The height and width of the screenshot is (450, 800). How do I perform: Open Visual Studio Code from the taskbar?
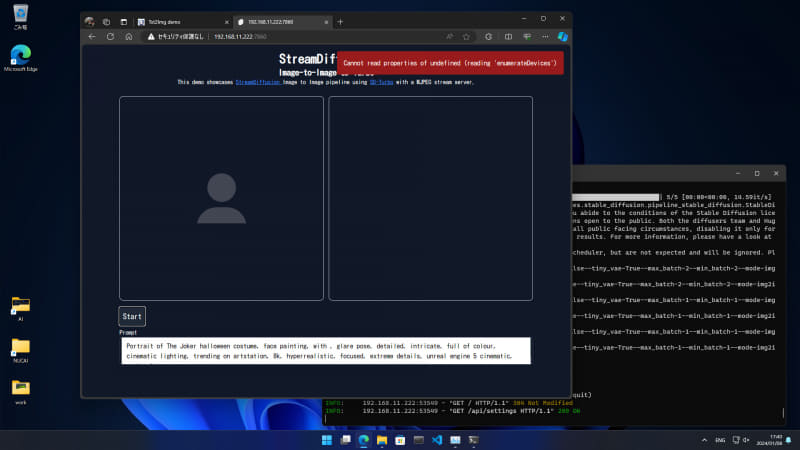pos(437,440)
